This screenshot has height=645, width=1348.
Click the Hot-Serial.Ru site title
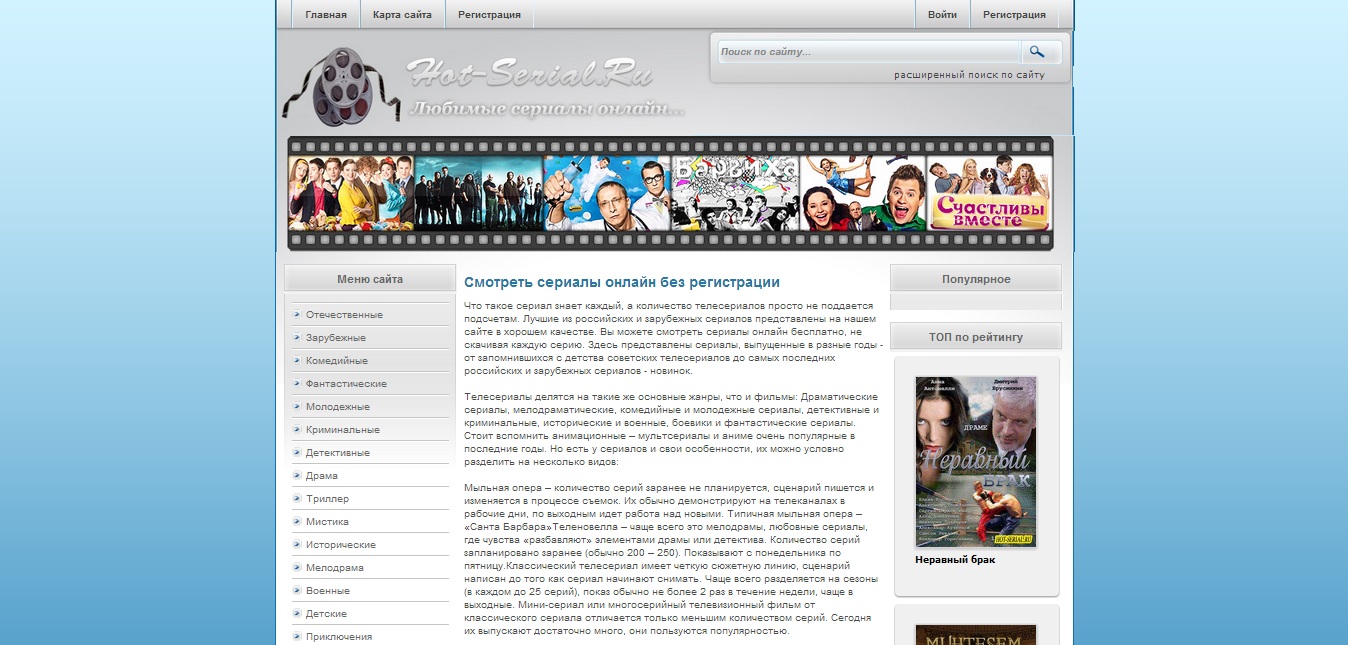[x=529, y=74]
